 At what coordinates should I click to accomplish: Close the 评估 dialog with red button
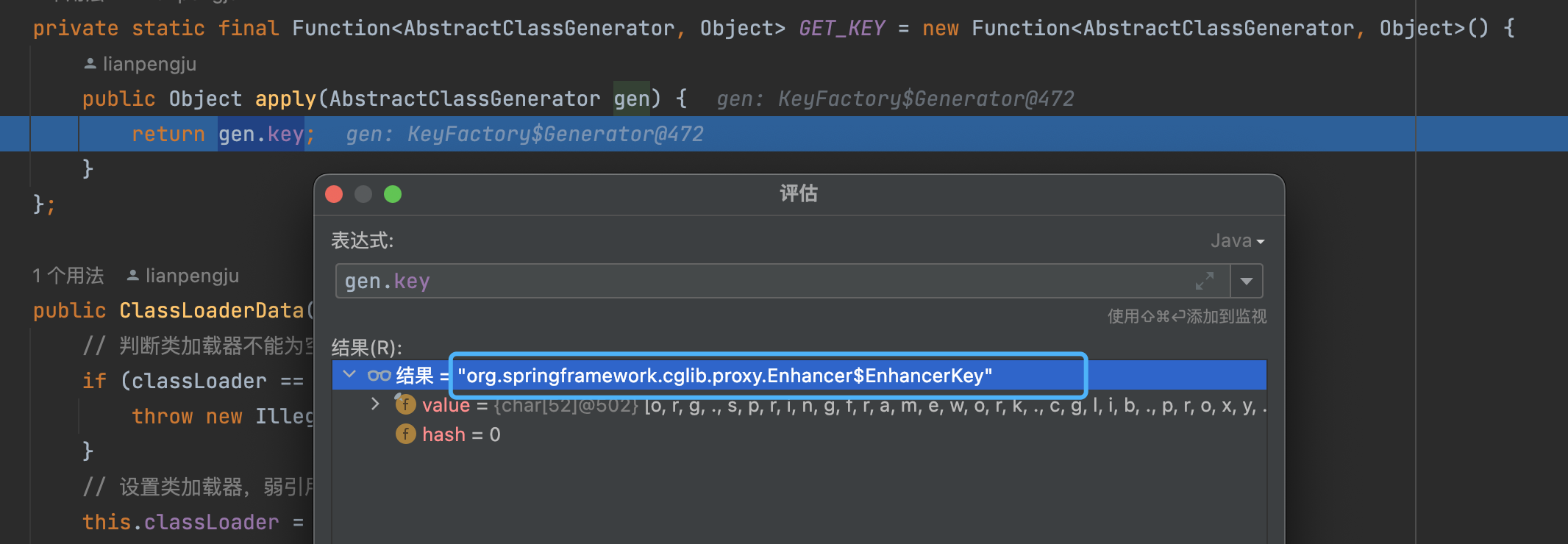(334, 194)
